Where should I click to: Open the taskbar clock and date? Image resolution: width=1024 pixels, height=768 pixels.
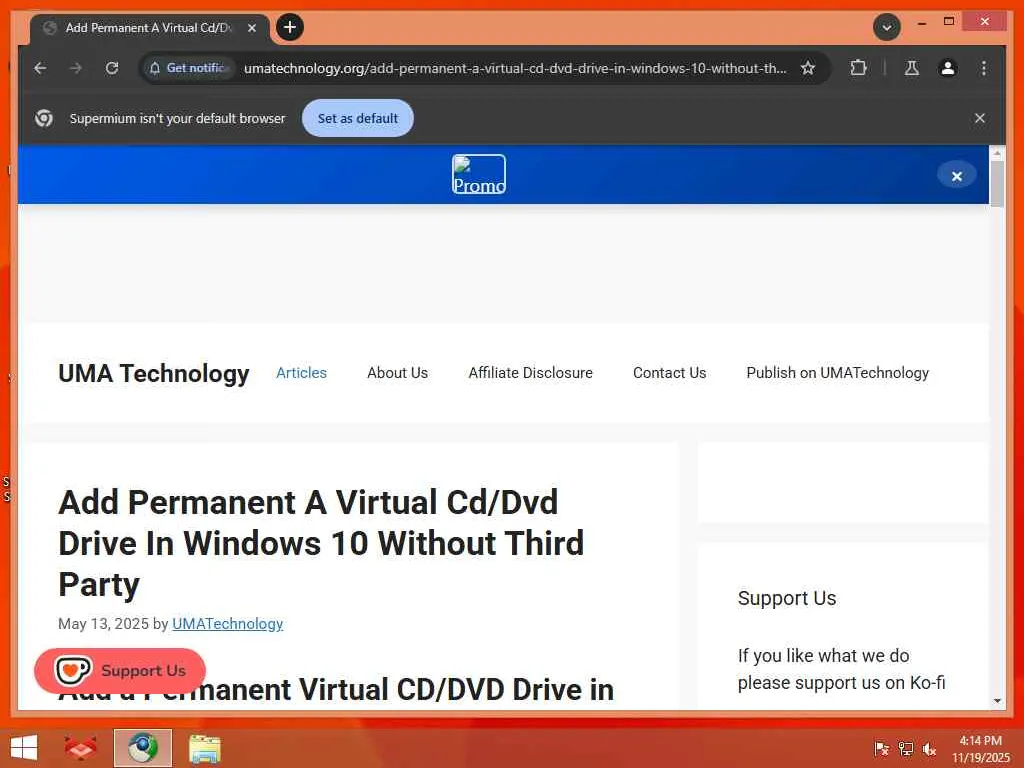tap(980, 748)
